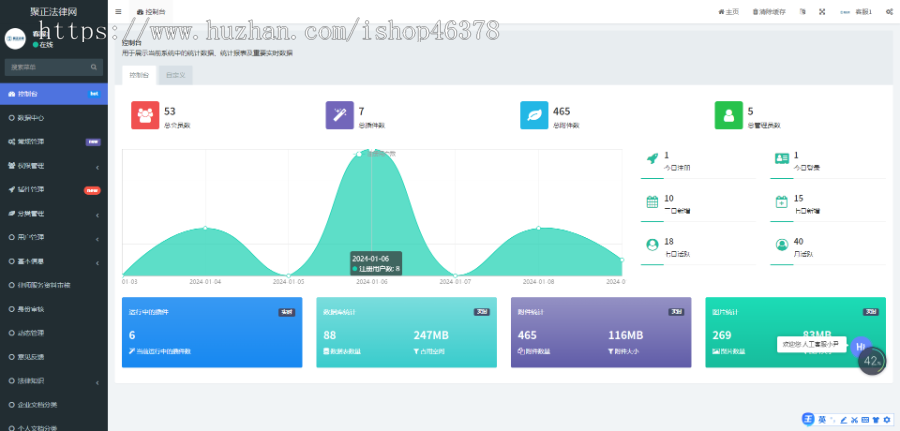Open 动态管理 in the sidebar
The height and width of the screenshot is (431, 900).
point(53,333)
